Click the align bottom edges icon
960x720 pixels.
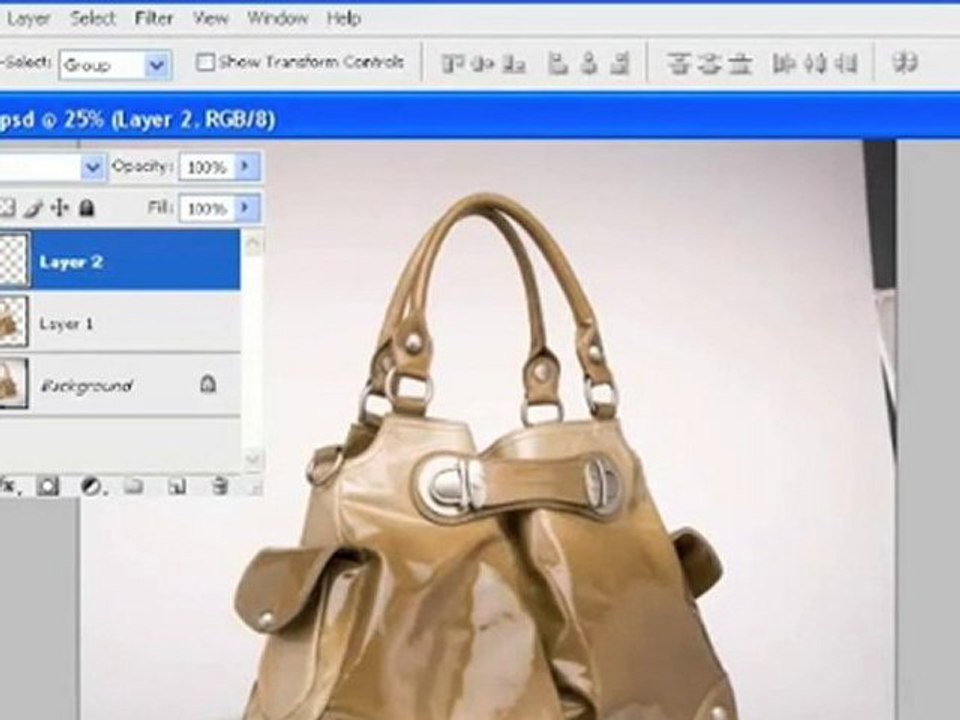click(514, 63)
